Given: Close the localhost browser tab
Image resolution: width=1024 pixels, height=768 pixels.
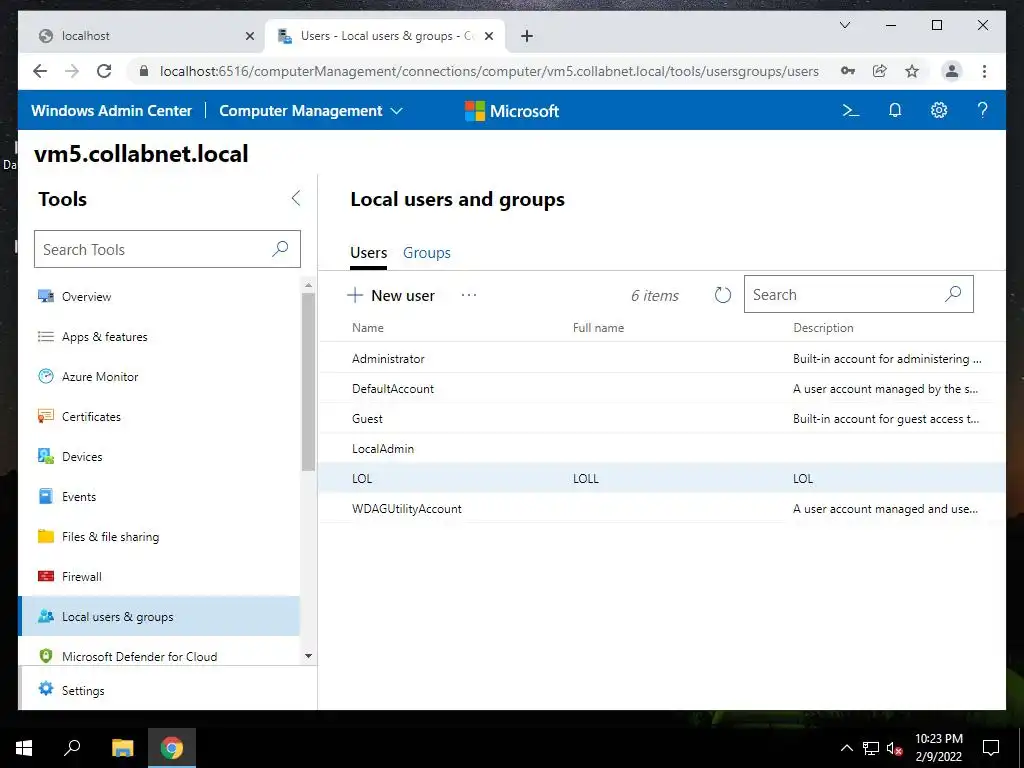Looking at the screenshot, I should (249, 36).
